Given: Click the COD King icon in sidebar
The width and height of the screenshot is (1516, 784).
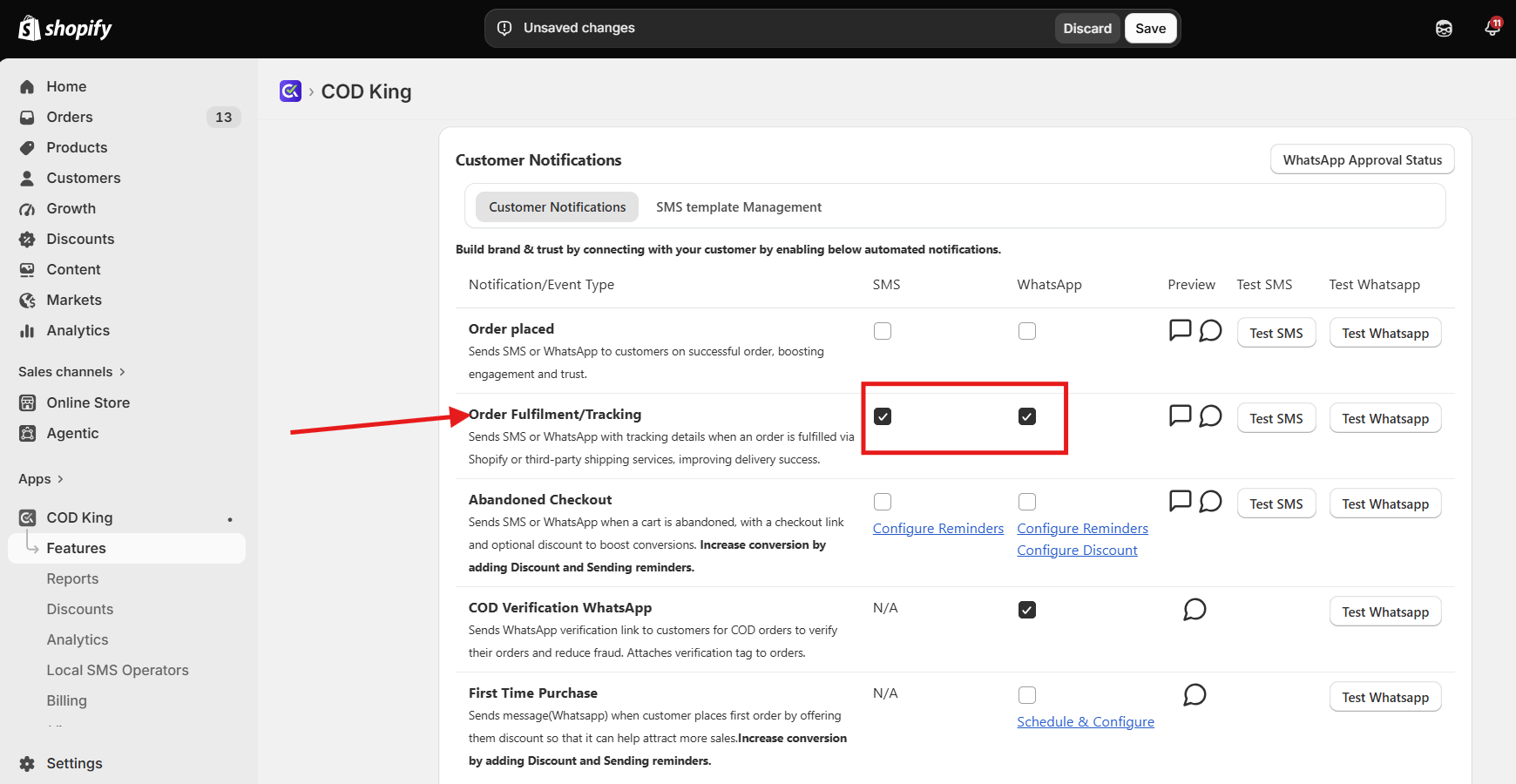Looking at the screenshot, I should coord(27,517).
